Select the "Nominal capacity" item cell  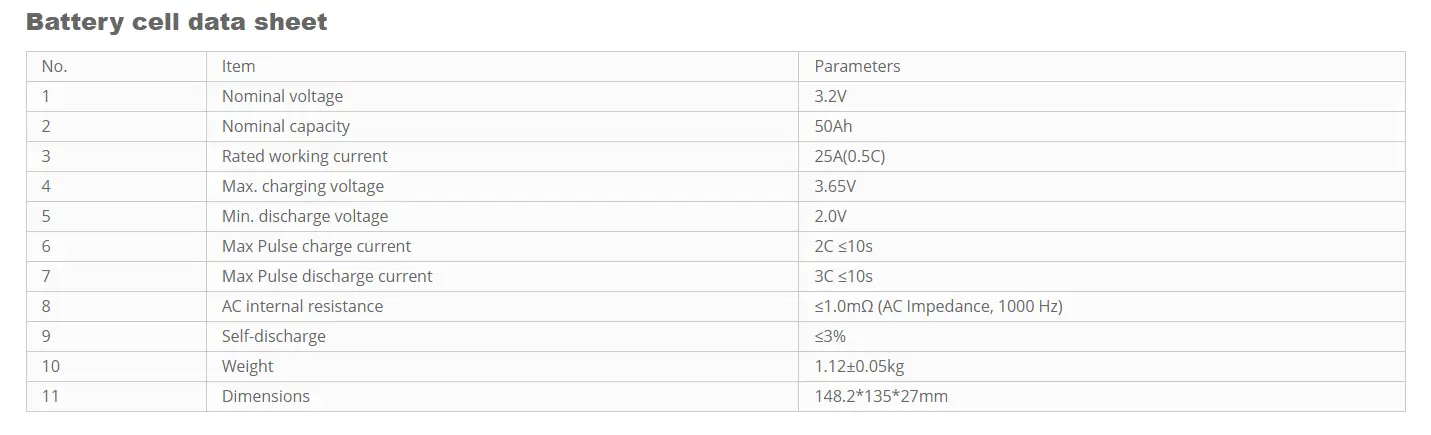click(x=286, y=126)
